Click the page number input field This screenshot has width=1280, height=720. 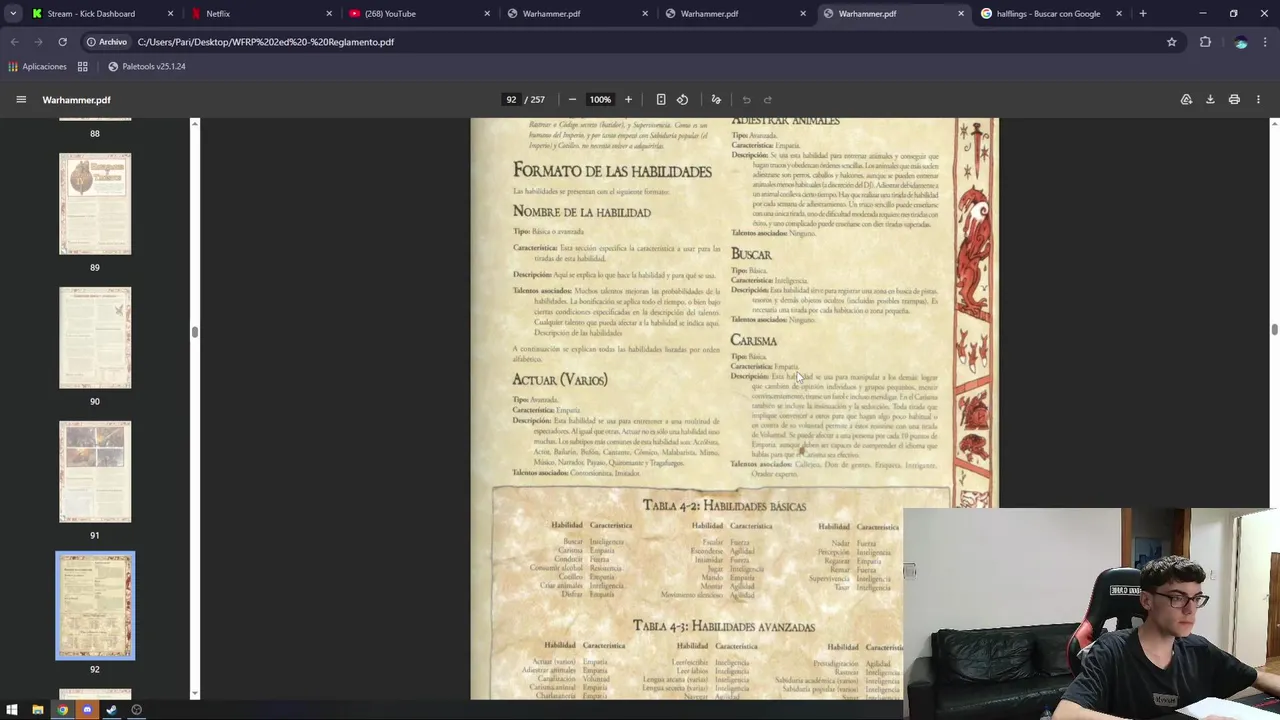[511, 100]
